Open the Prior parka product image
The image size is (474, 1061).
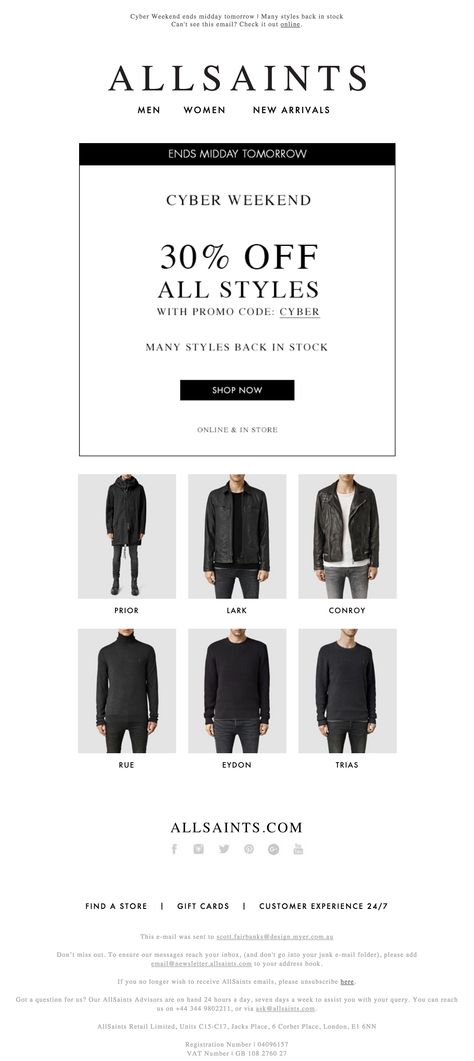pyautogui.click(x=126, y=536)
